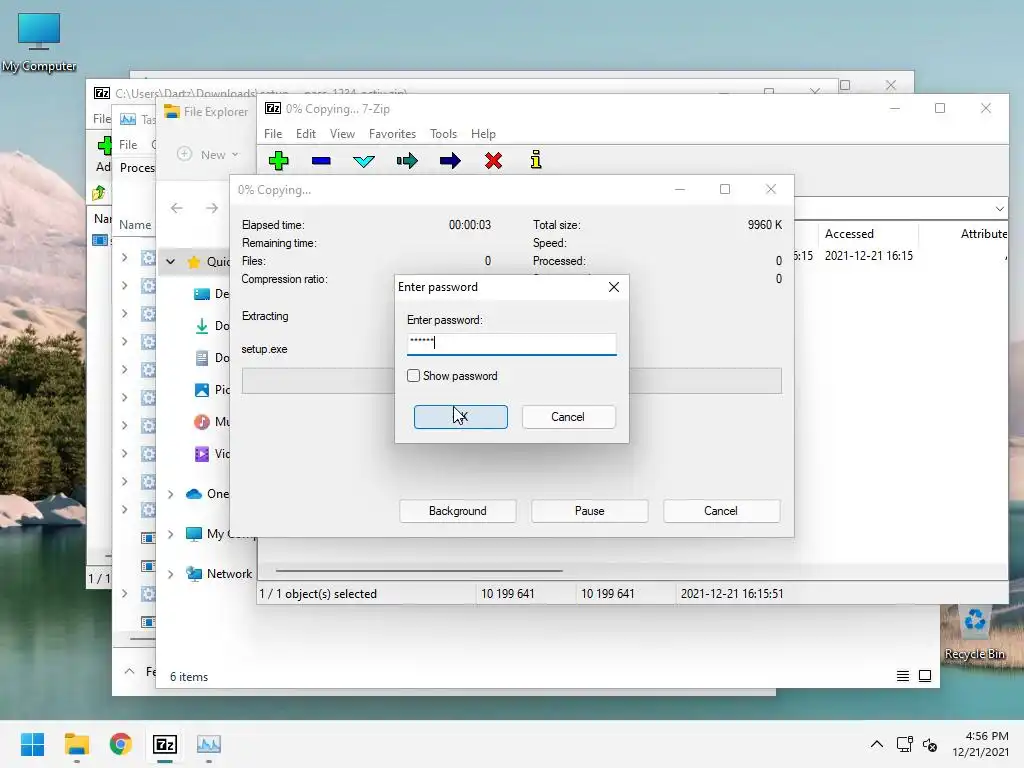Screen dimensions: 1024x768
Task: Open the Recycle Bin desktop icon
Action: coord(974,632)
